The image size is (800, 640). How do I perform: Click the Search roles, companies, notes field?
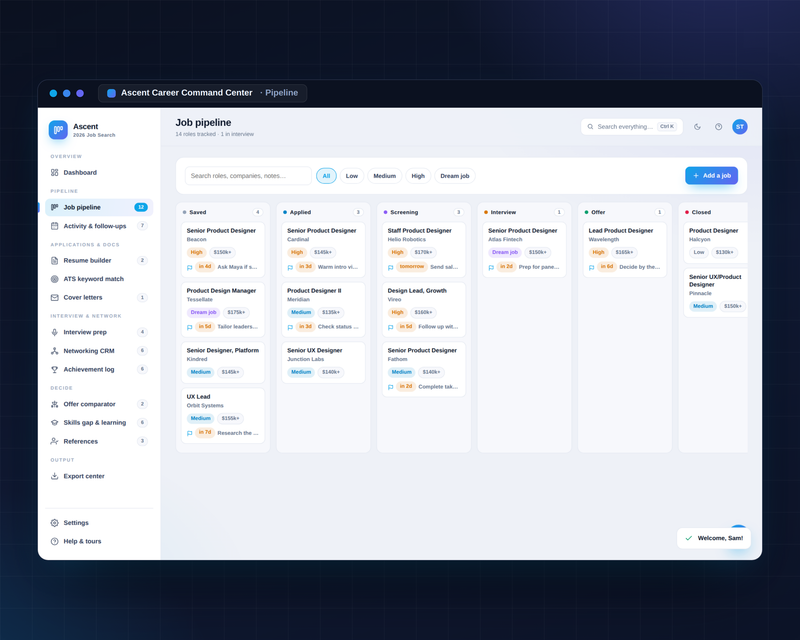(248, 176)
